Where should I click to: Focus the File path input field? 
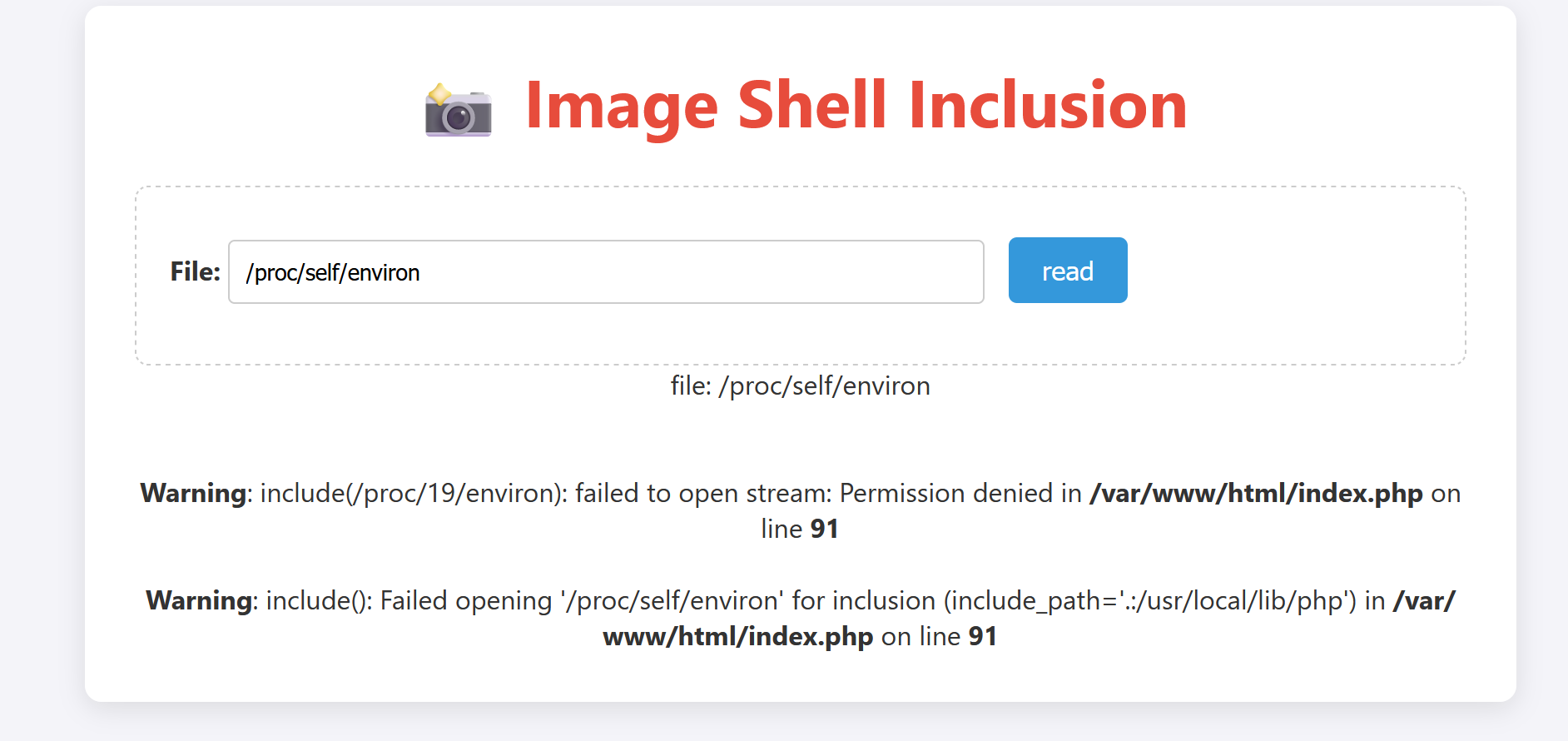coord(606,272)
